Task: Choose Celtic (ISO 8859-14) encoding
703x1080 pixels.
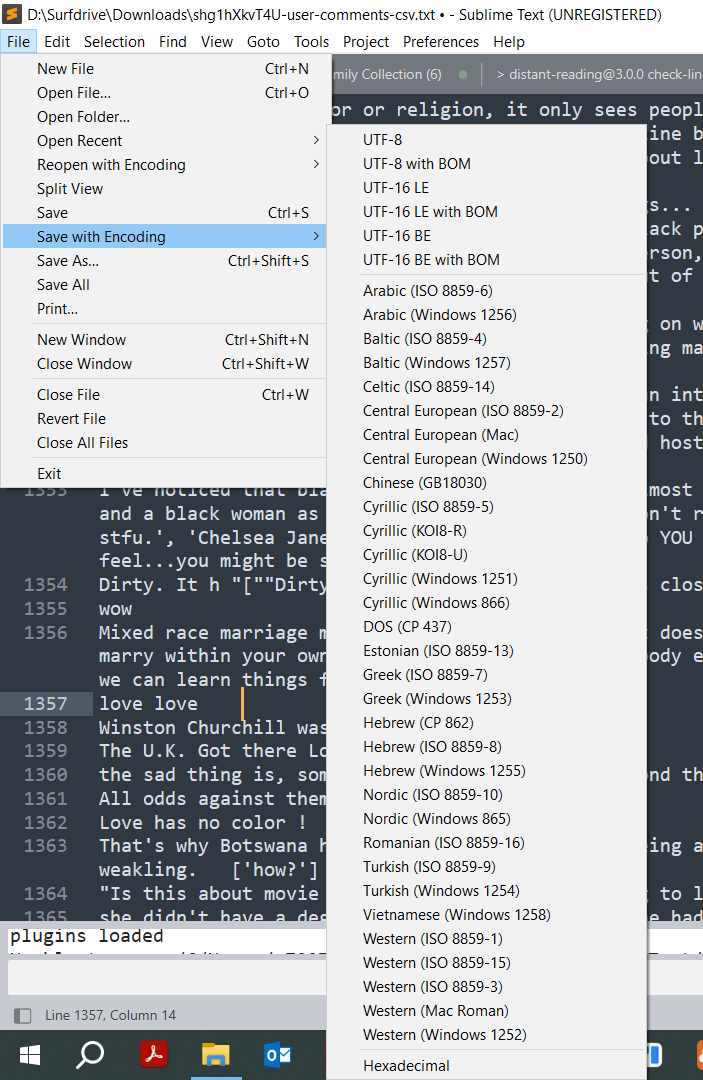Action: 487,387
